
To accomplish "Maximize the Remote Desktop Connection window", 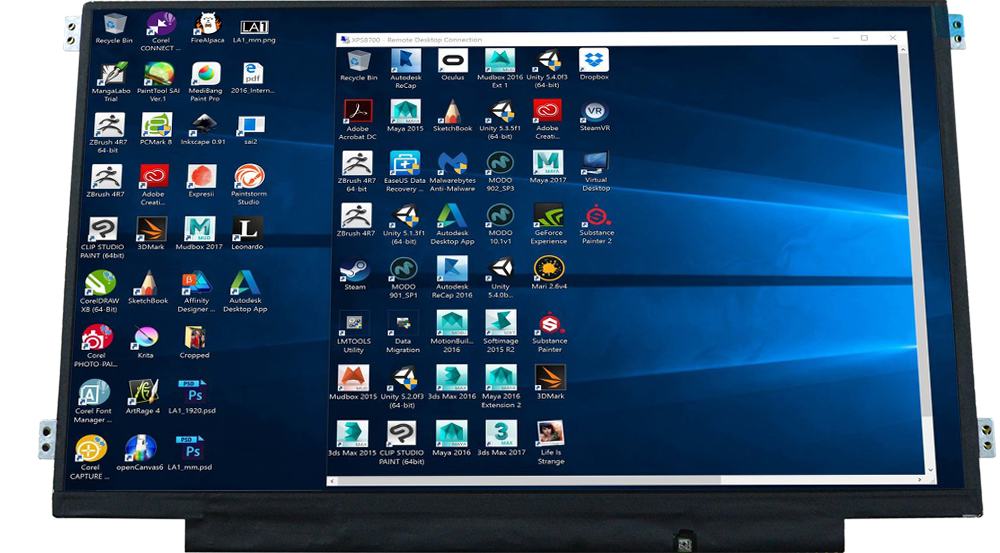I will coord(864,38).
